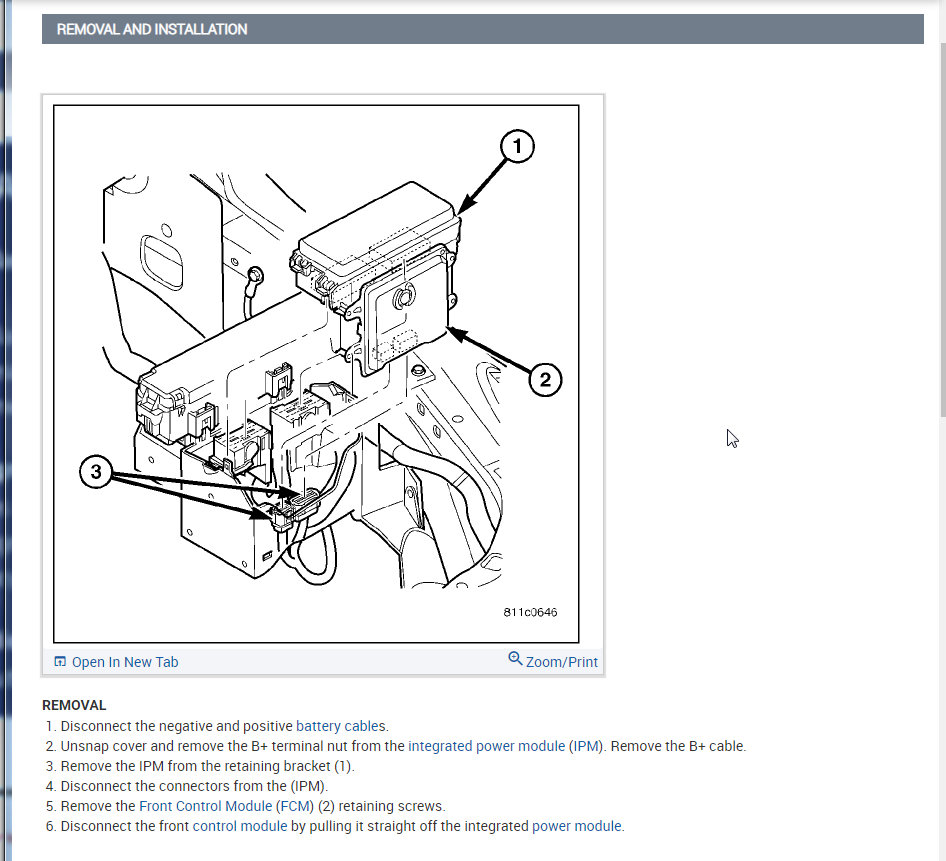The image size is (946, 861).
Task: Open the Zoom/Print link
Action: click(x=561, y=662)
